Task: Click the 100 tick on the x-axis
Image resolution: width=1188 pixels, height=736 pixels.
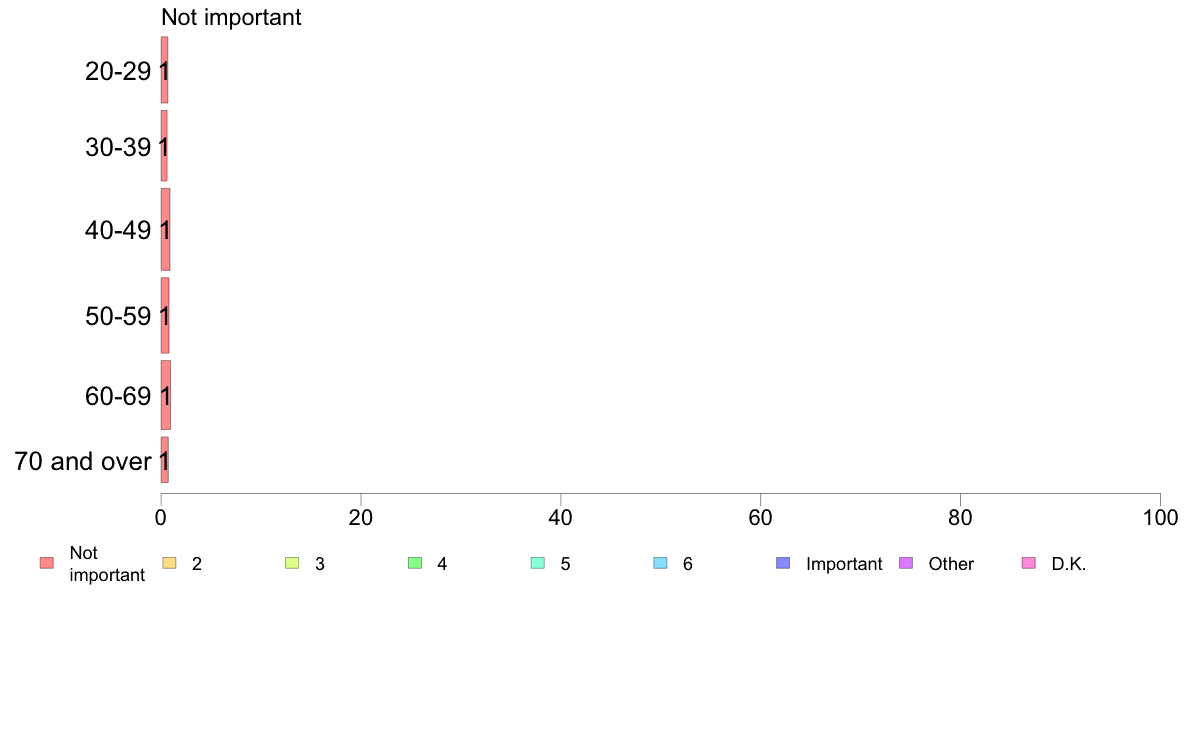Action: click(1160, 517)
